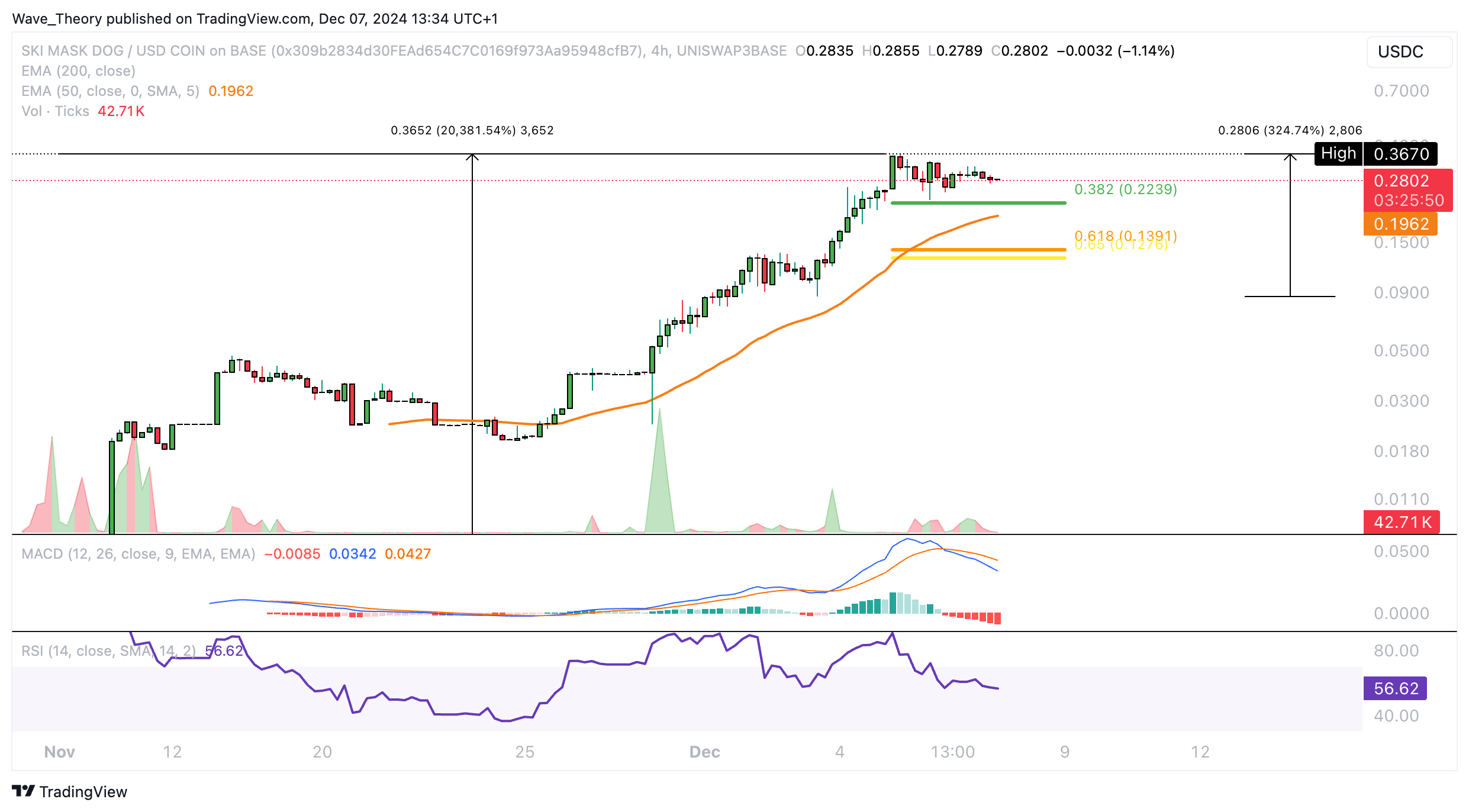Select the EMA (50, close) indicator legend
This screenshot has width=1469, height=812.
tap(110, 91)
